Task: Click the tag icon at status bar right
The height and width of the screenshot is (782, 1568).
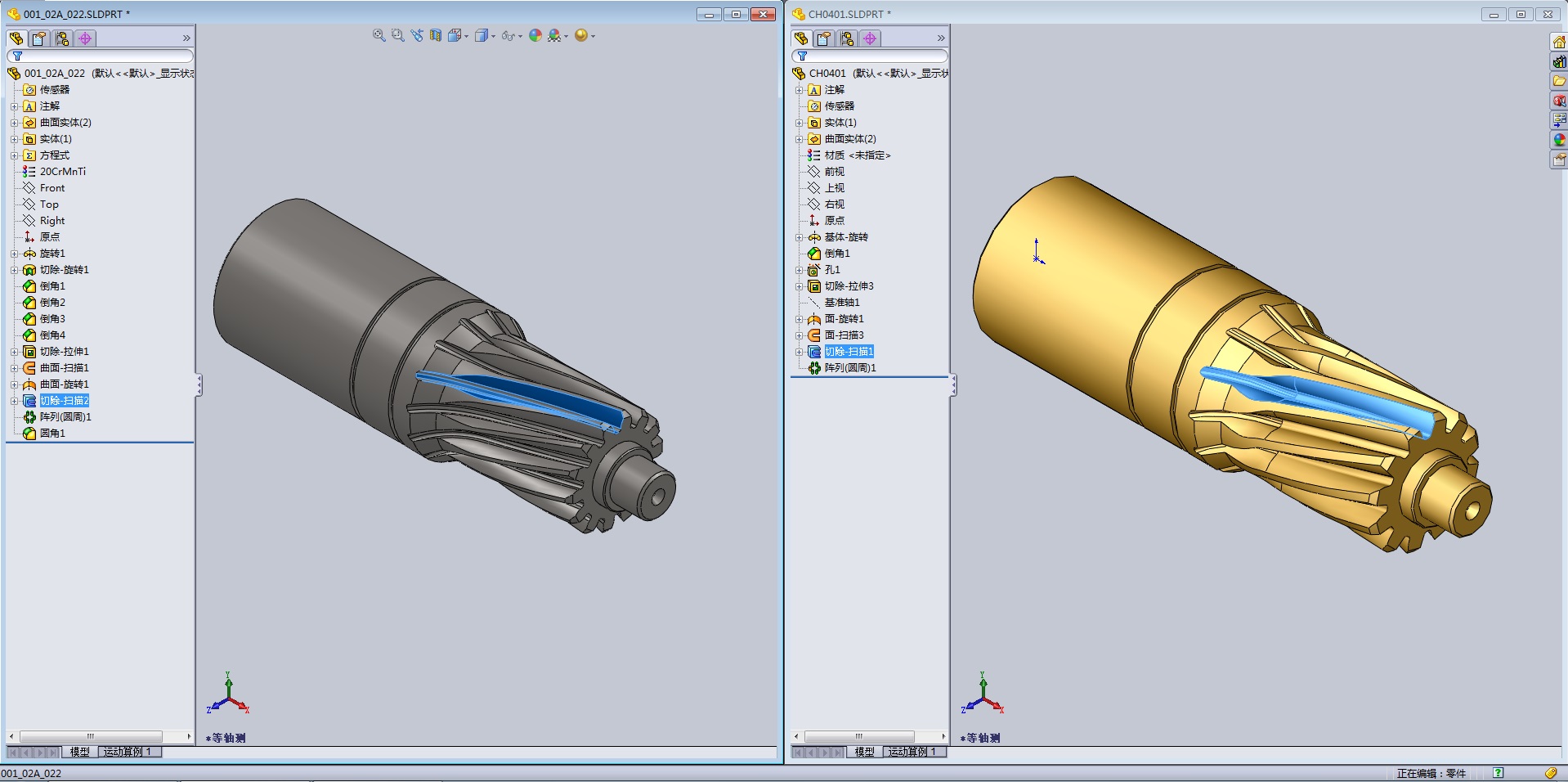Action: [1551, 773]
